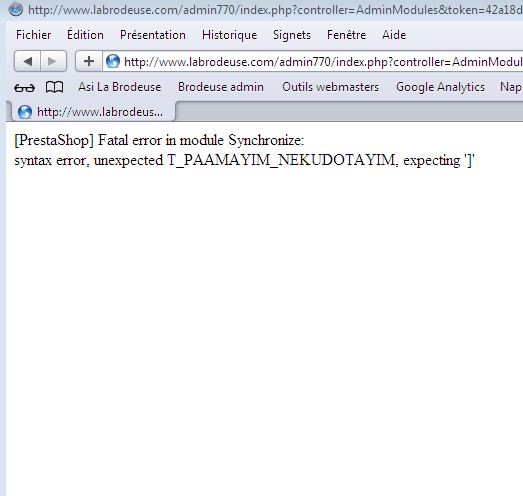Go back with the left arrow button
Screen dimensions: 523x496
(27, 61)
